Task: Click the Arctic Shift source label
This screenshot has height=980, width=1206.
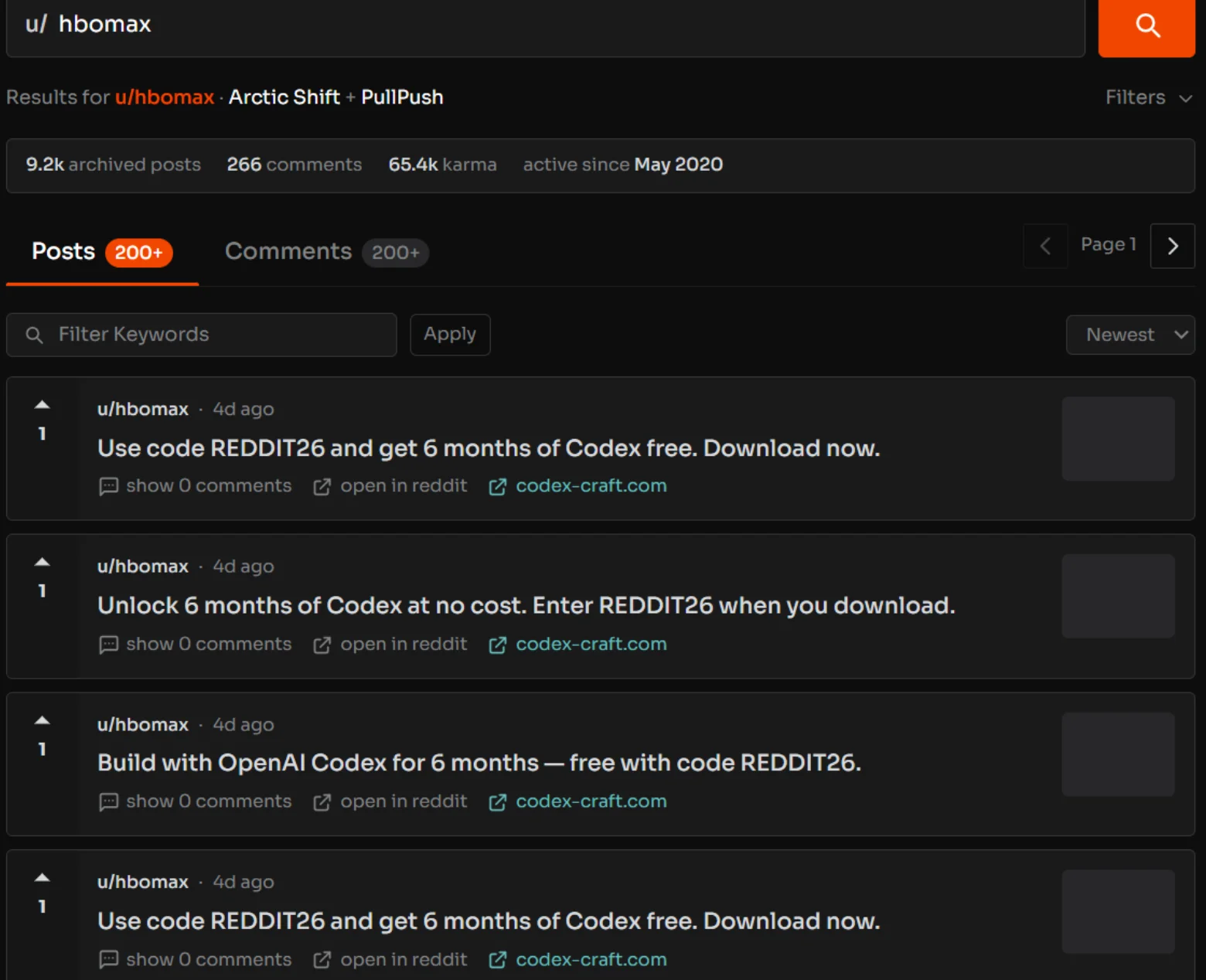Action: point(284,97)
